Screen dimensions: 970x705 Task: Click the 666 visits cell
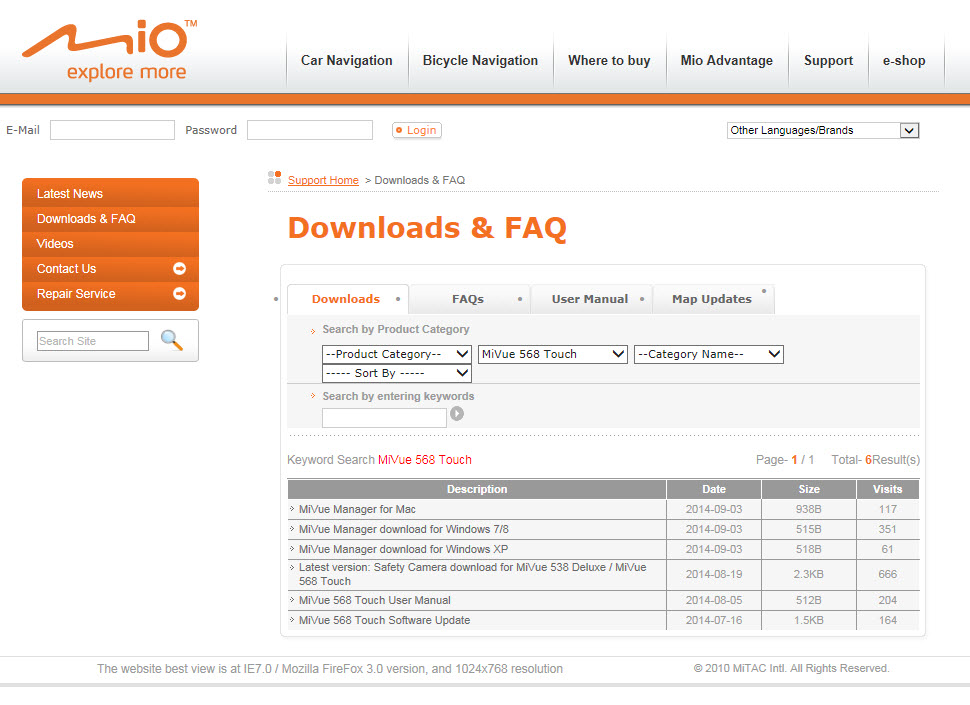pos(888,575)
